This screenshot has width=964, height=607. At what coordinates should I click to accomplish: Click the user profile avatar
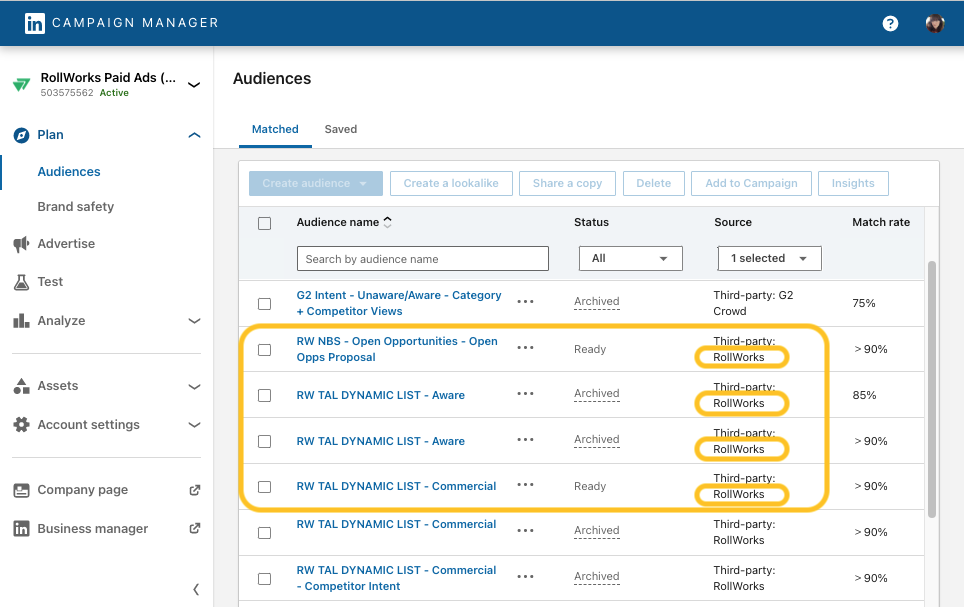(x=935, y=23)
